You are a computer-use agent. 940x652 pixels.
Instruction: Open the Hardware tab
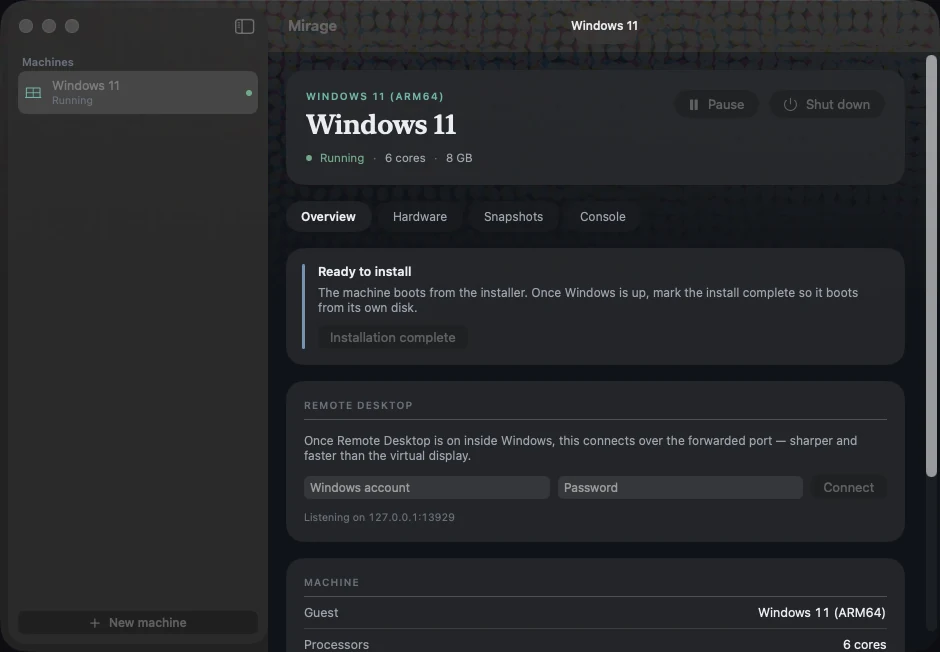pyautogui.click(x=420, y=217)
